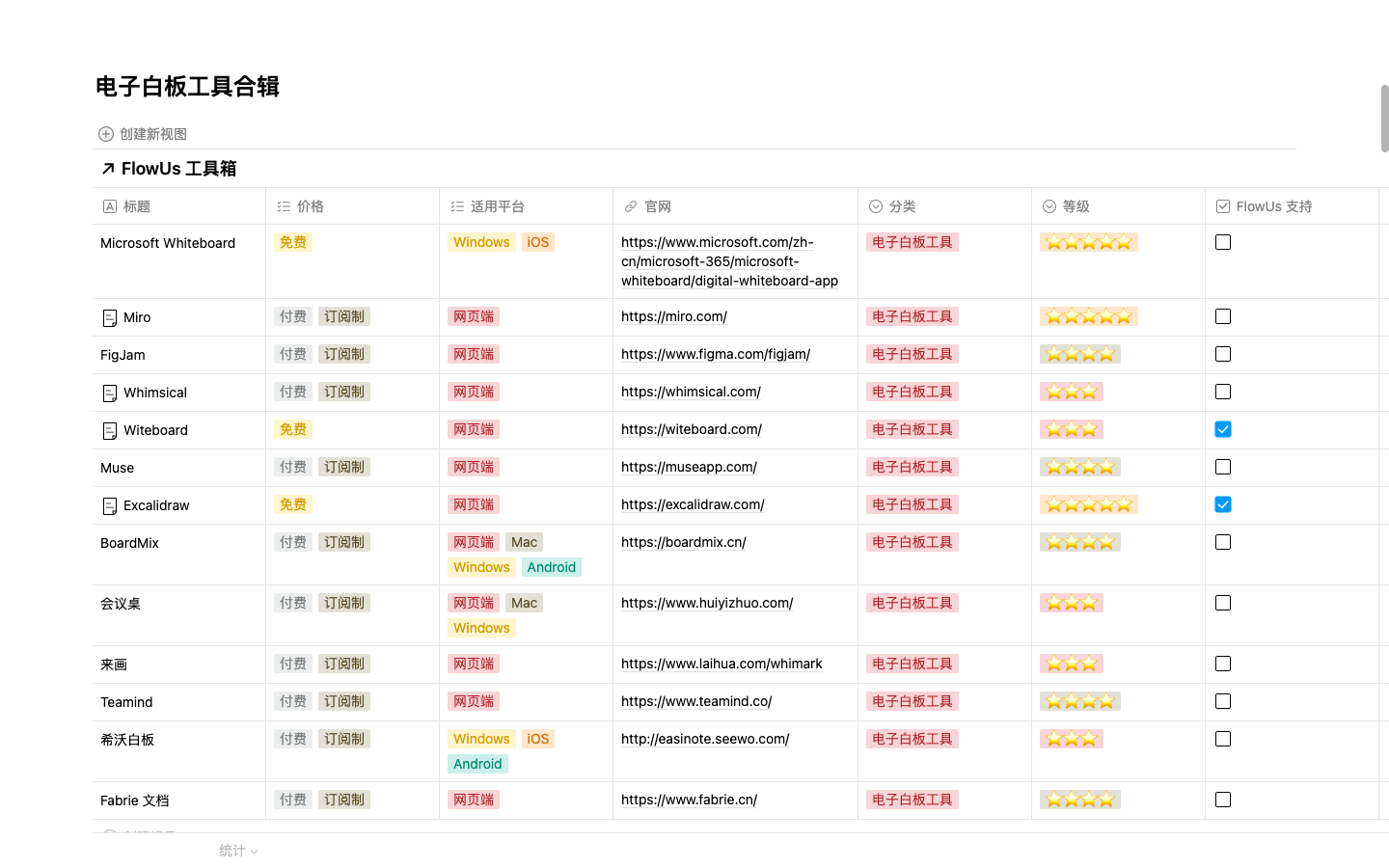Open the https://miro.com/ link
This screenshot has height=868, width=1389.
coord(674,316)
